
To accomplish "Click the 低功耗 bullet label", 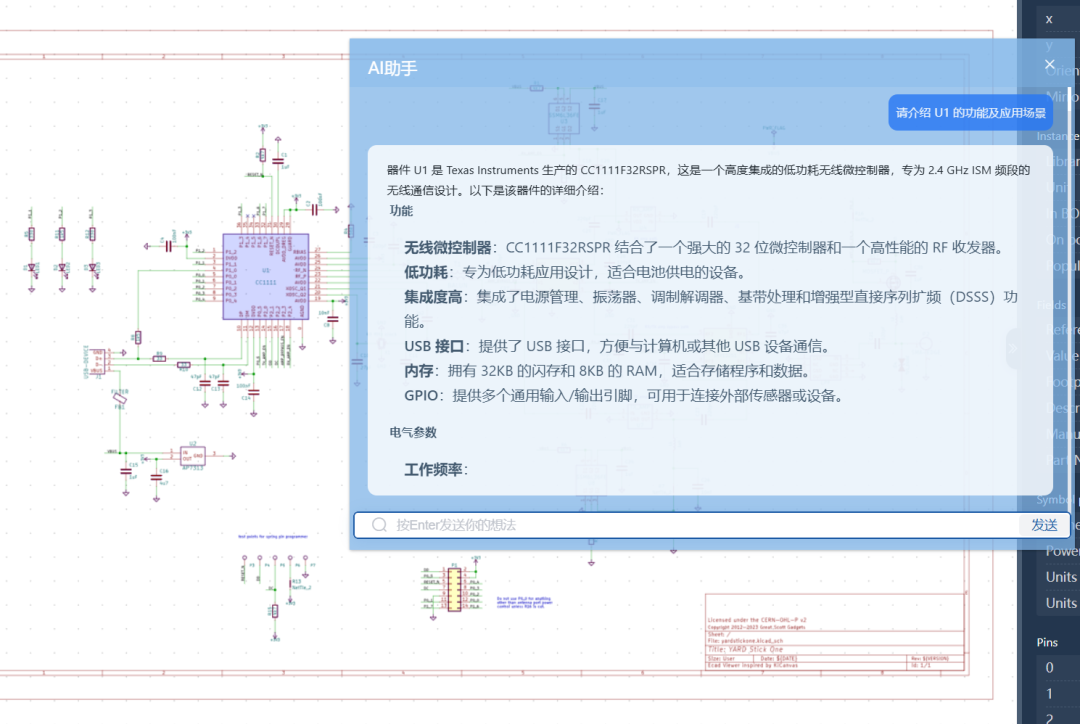I will tap(426, 273).
